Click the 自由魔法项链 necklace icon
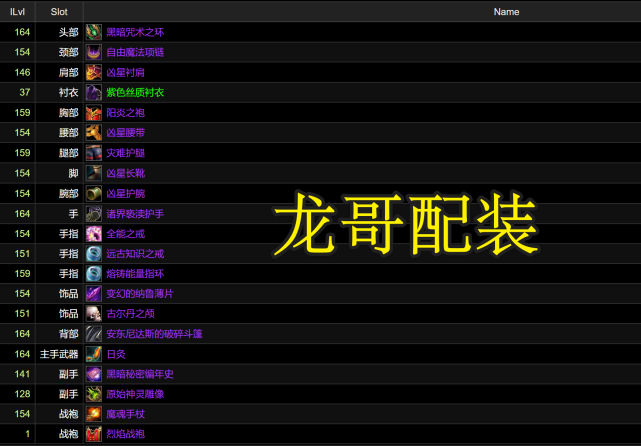The height and width of the screenshot is (446, 641). (93, 52)
